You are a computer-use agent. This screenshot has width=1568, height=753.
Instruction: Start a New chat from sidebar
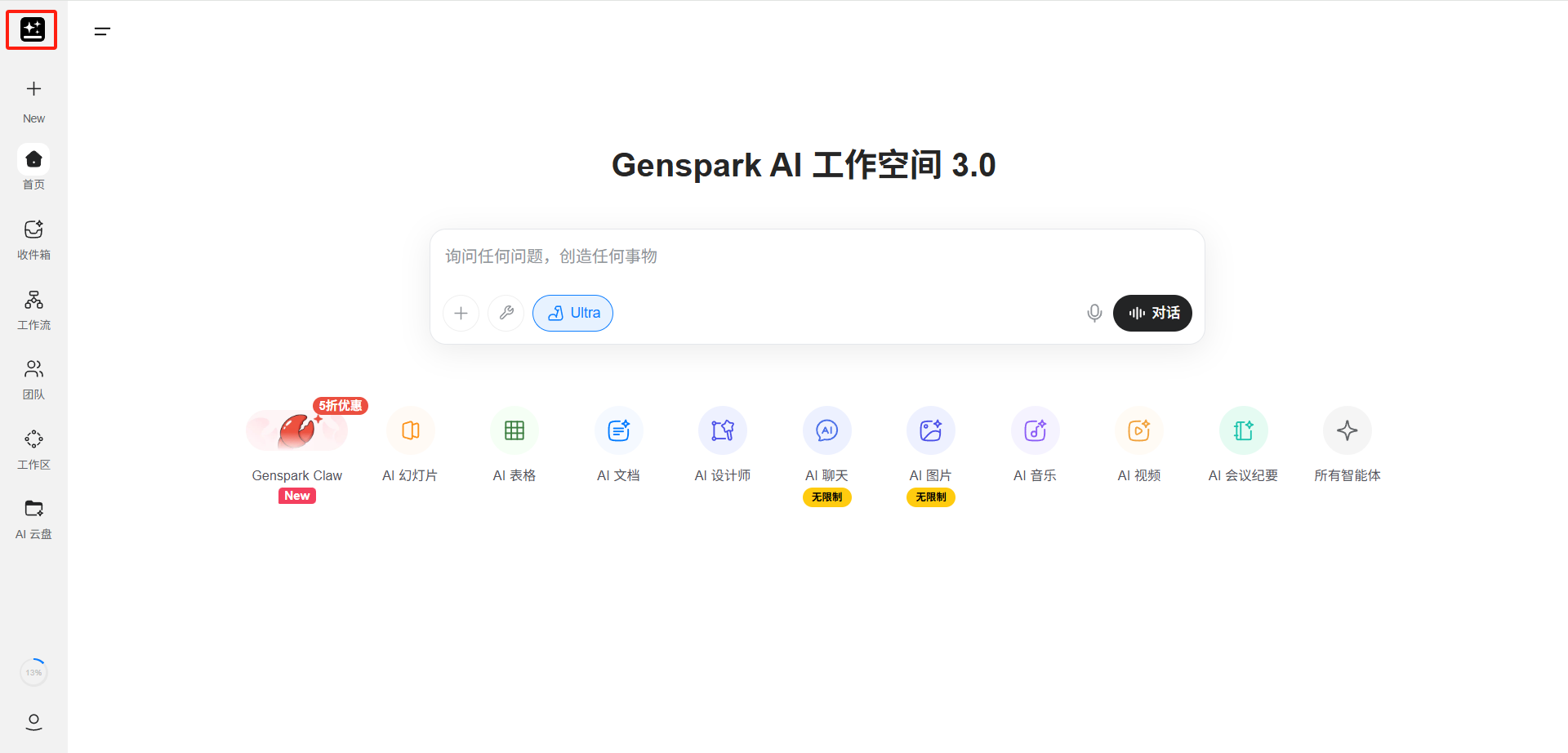33,100
